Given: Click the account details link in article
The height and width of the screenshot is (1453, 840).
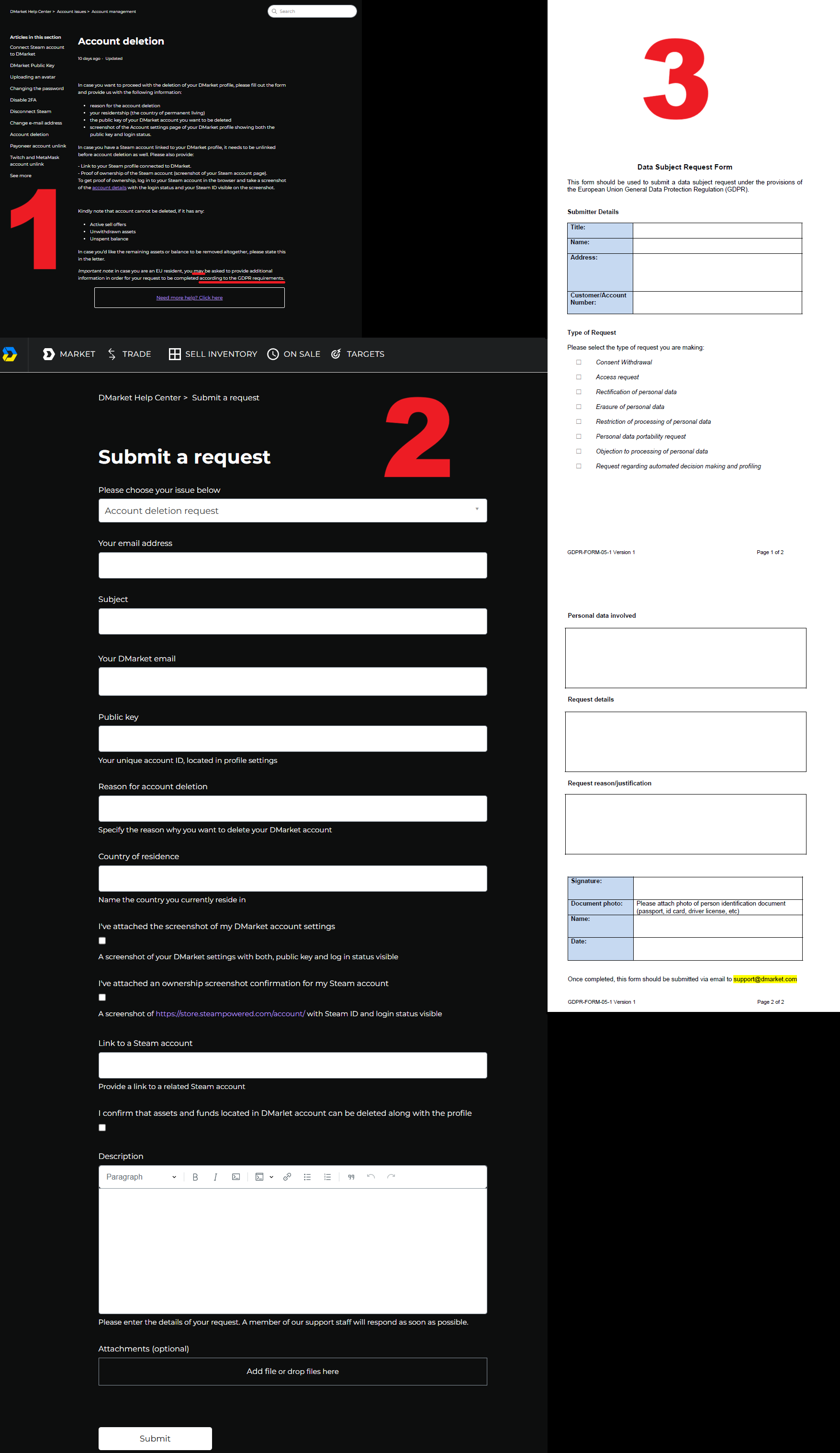Looking at the screenshot, I should [x=110, y=187].
